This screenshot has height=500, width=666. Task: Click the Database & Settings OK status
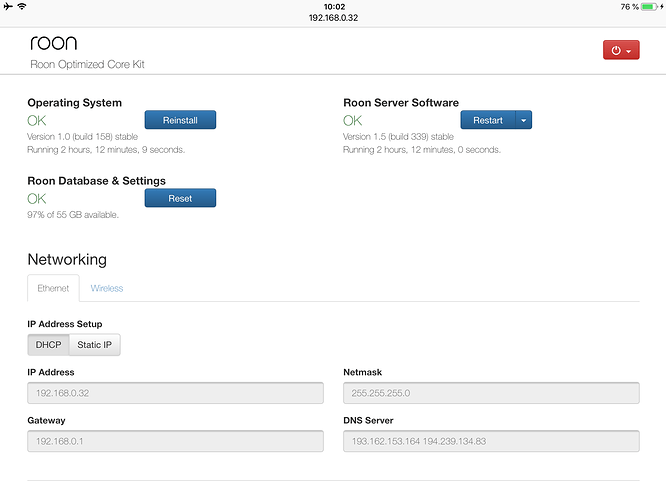coord(37,199)
